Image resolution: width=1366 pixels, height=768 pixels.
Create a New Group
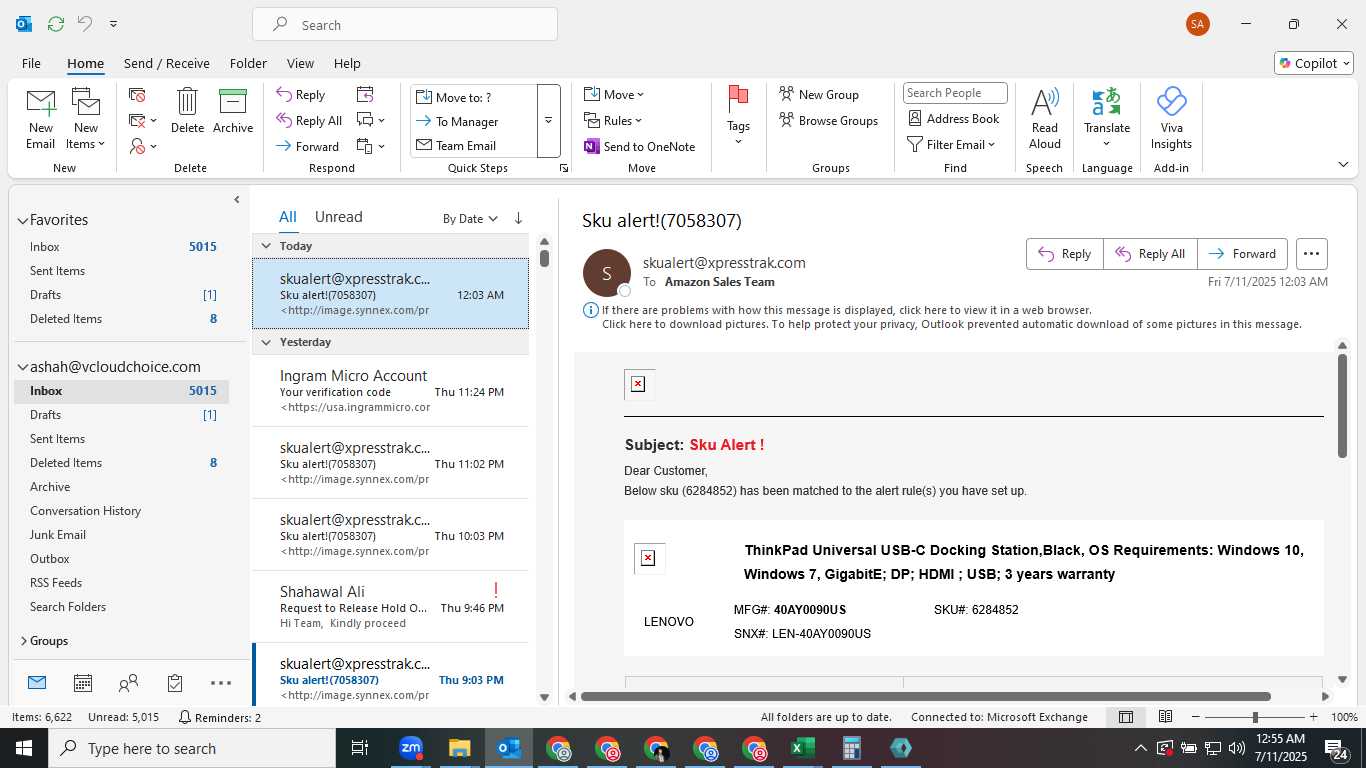click(x=819, y=95)
